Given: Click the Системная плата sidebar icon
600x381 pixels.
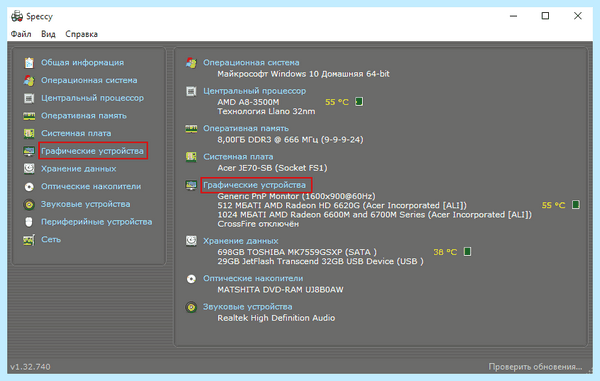Looking at the screenshot, I should pyautogui.click(x=29, y=134).
